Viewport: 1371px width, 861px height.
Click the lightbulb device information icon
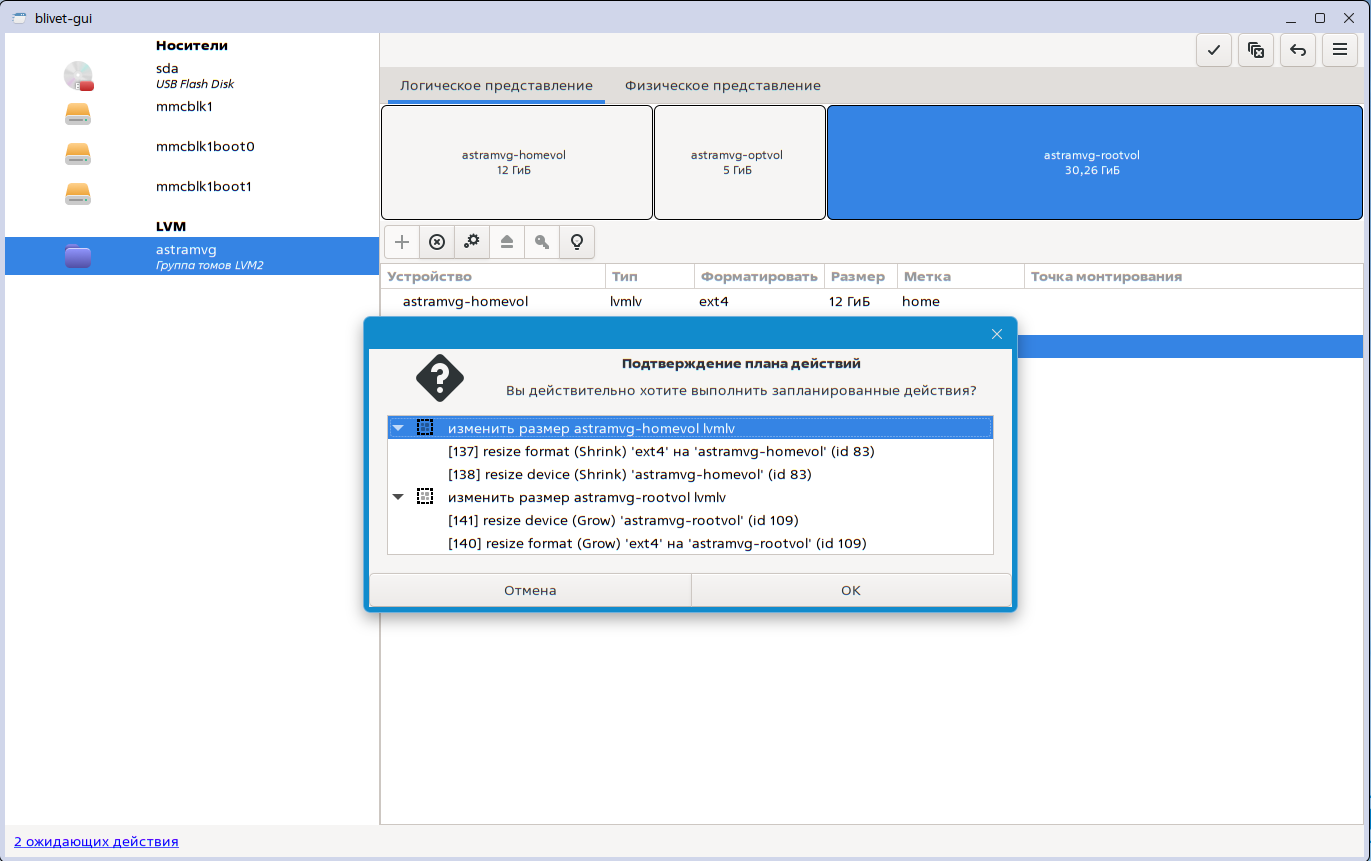577,242
